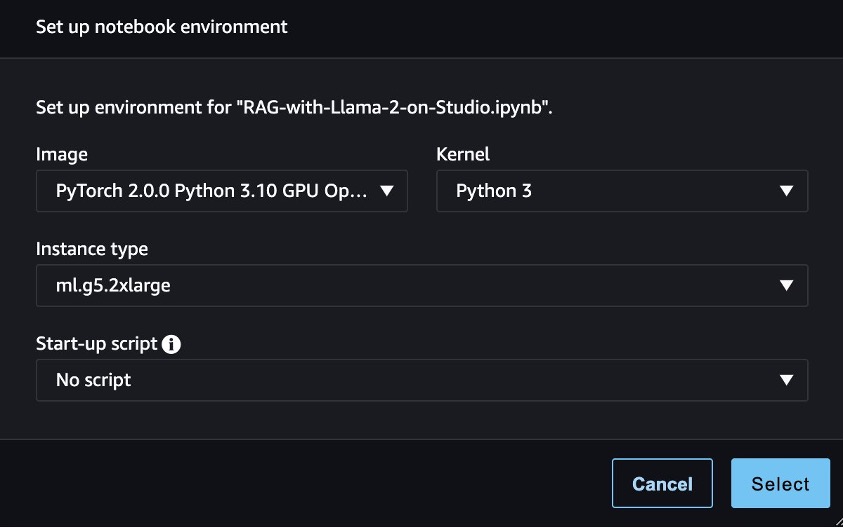Click the Kernel dropdown triangle icon

786,191
